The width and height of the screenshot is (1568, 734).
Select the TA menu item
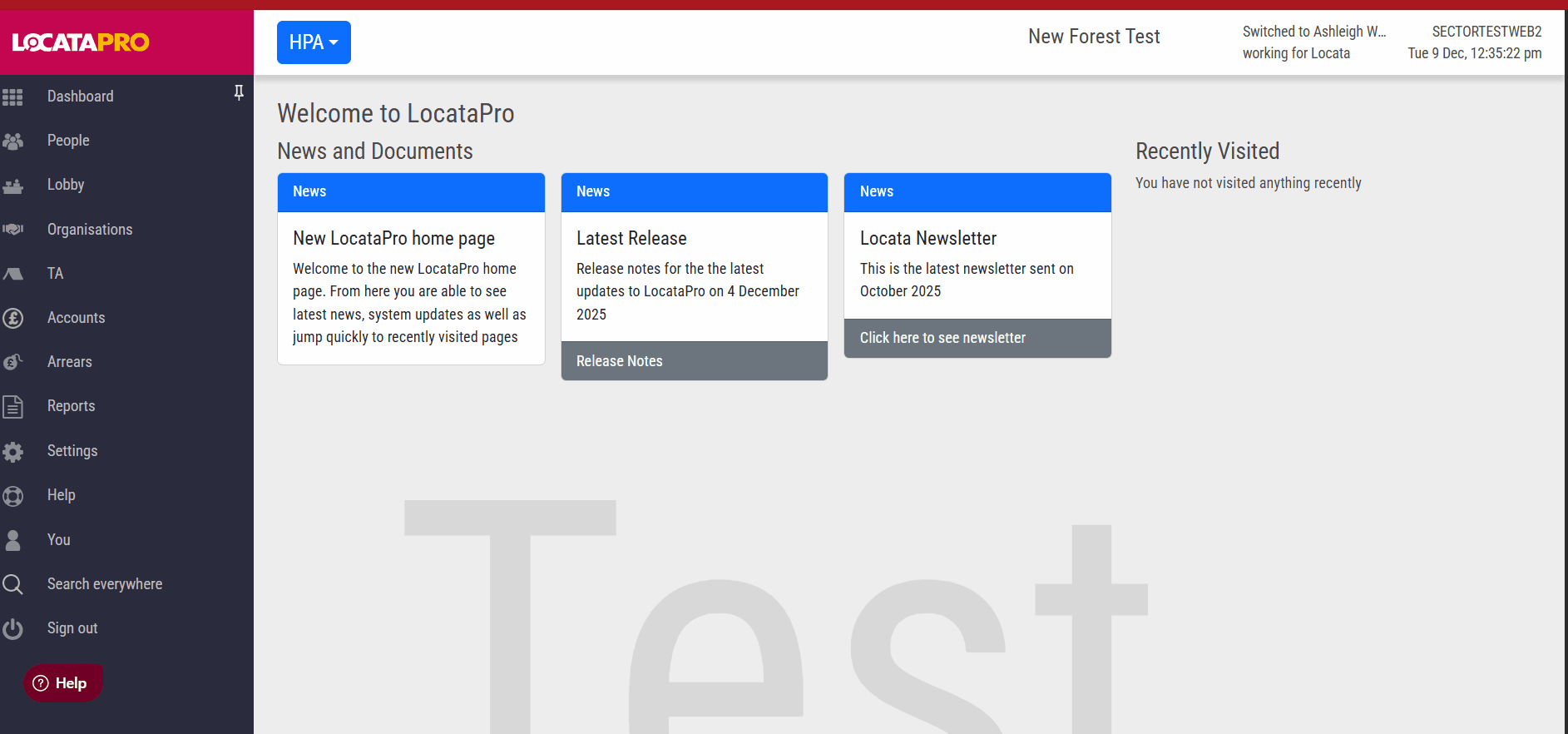click(55, 274)
